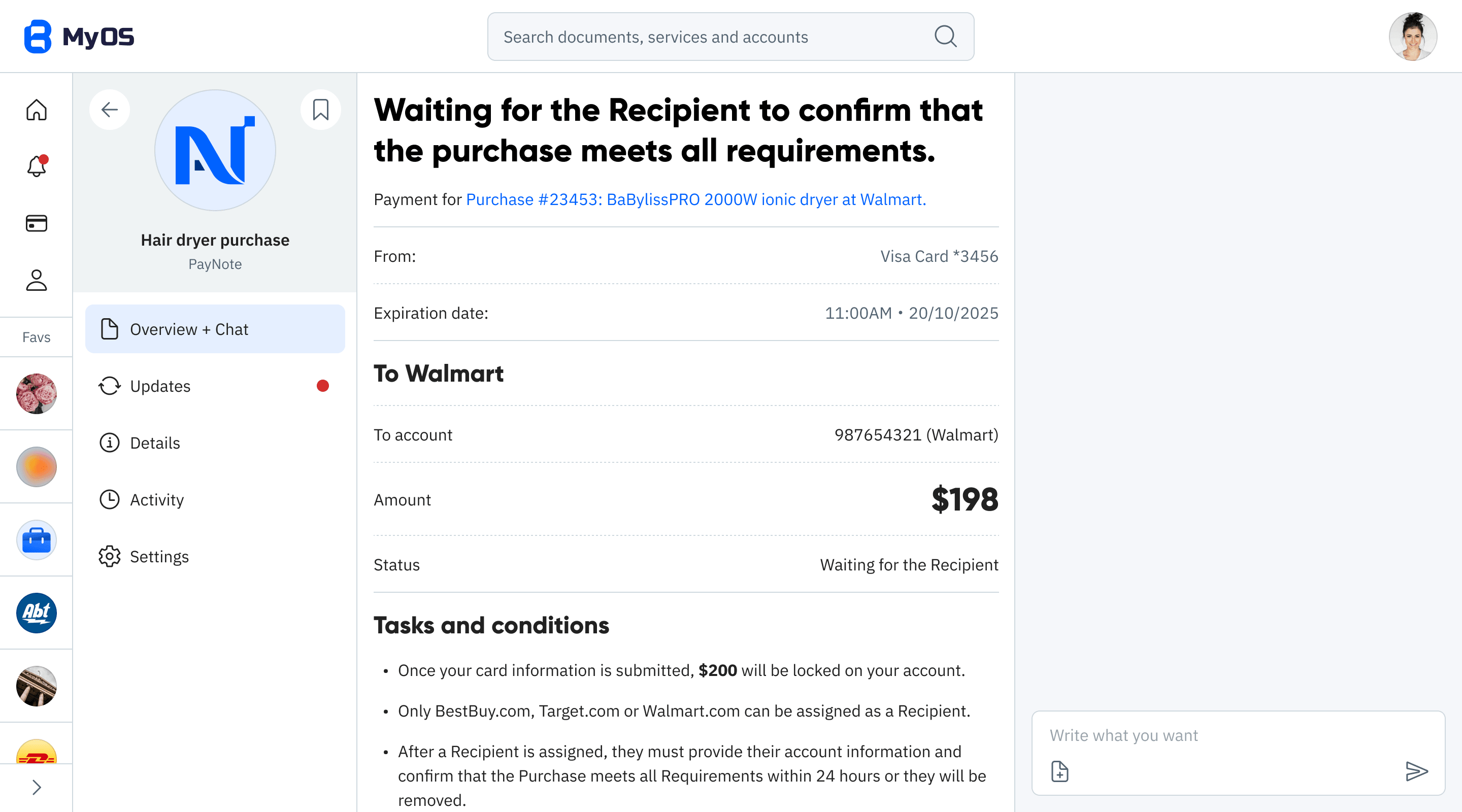This screenshot has height=812, width=1462.
Task: Open the blue toolbox favorite in sidebar
Action: pos(36,539)
